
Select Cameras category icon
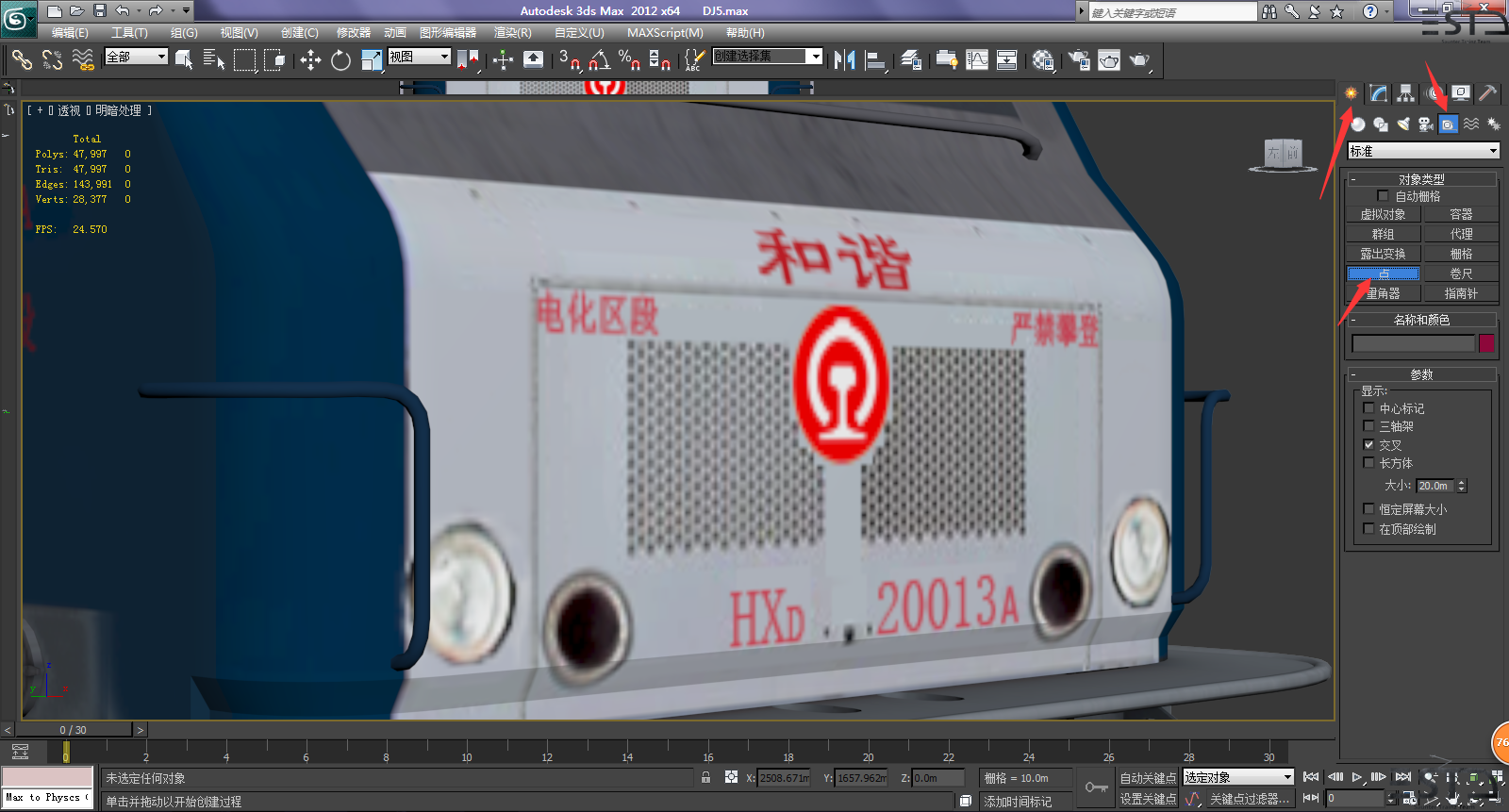tap(1425, 124)
